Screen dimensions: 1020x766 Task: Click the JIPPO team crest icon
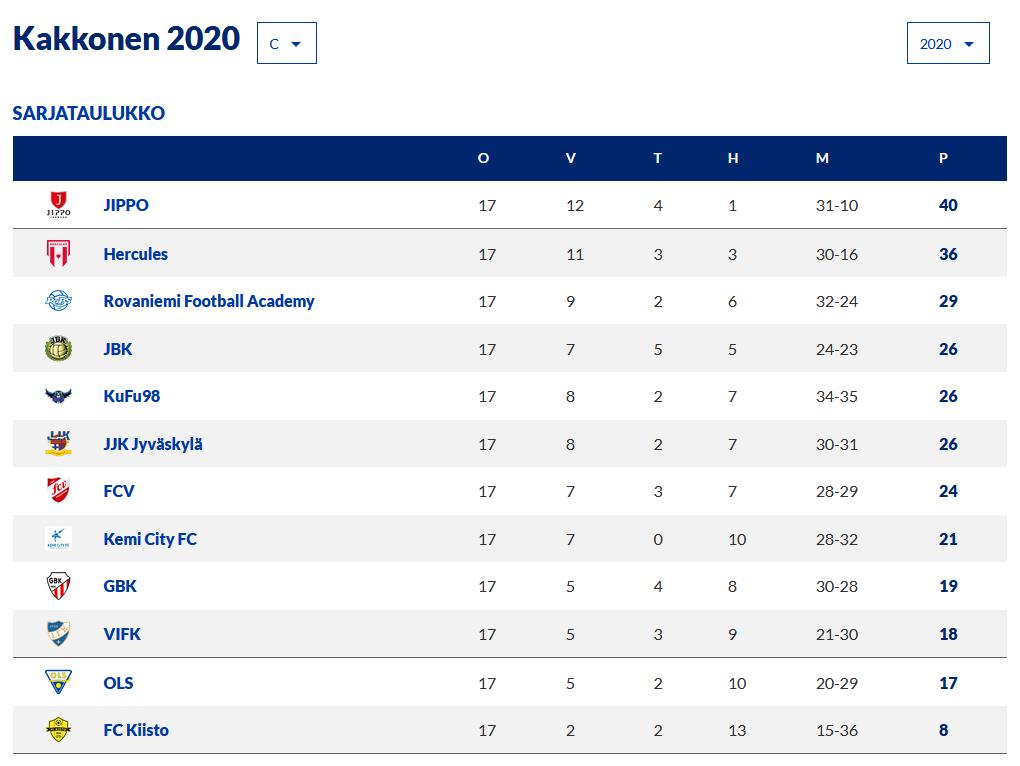point(59,205)
